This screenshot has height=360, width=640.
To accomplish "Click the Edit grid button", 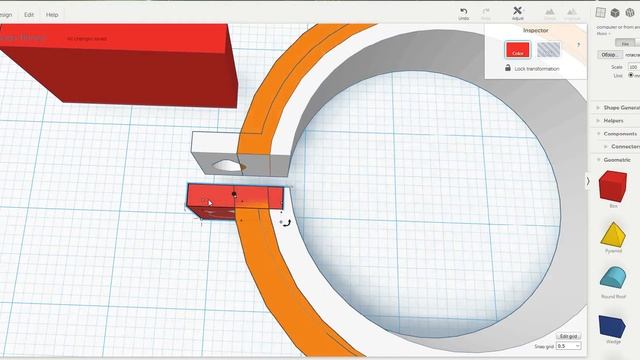I will click(x=569, y=336).
